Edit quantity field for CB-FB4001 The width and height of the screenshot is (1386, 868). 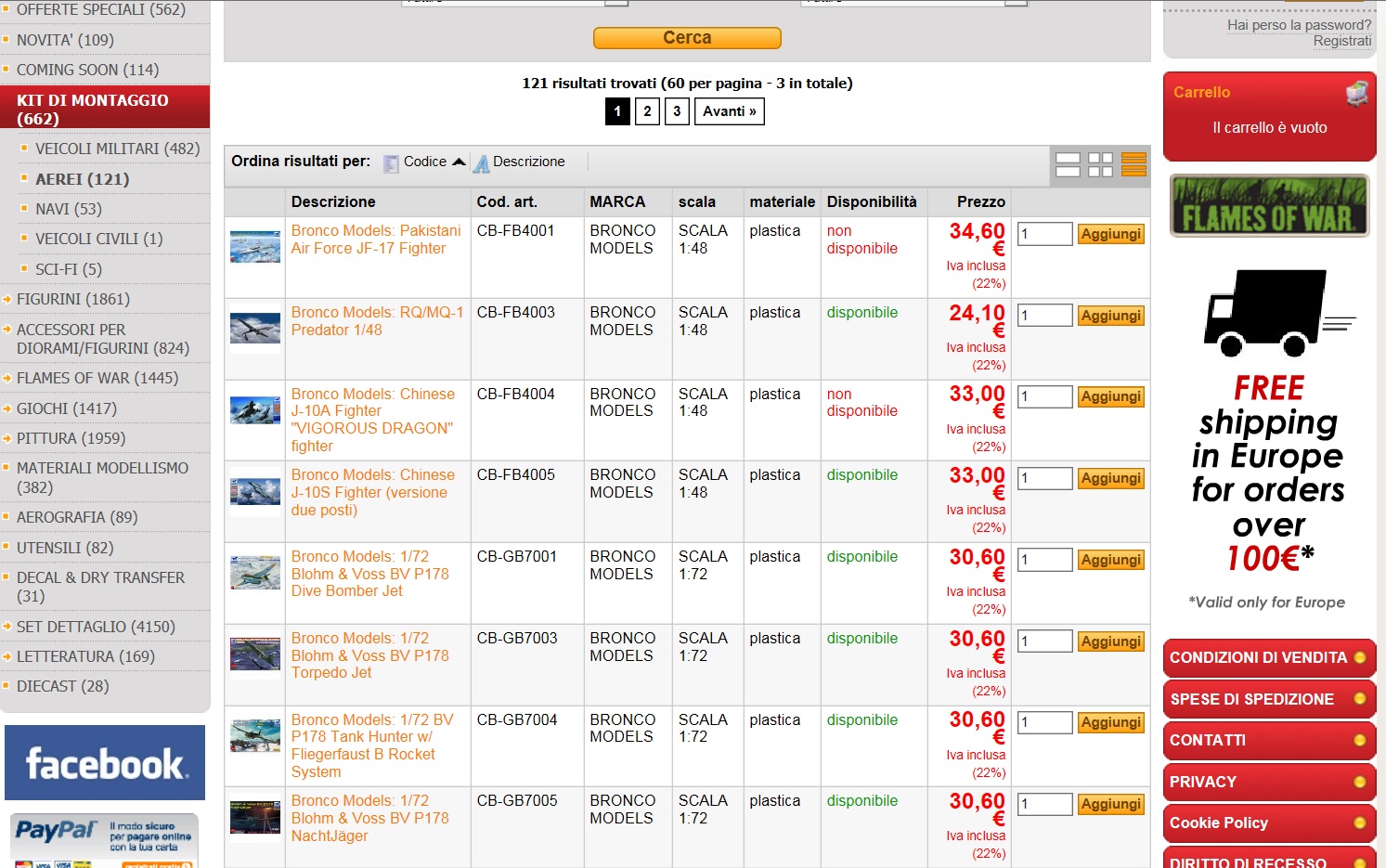tap(1045, 234)
